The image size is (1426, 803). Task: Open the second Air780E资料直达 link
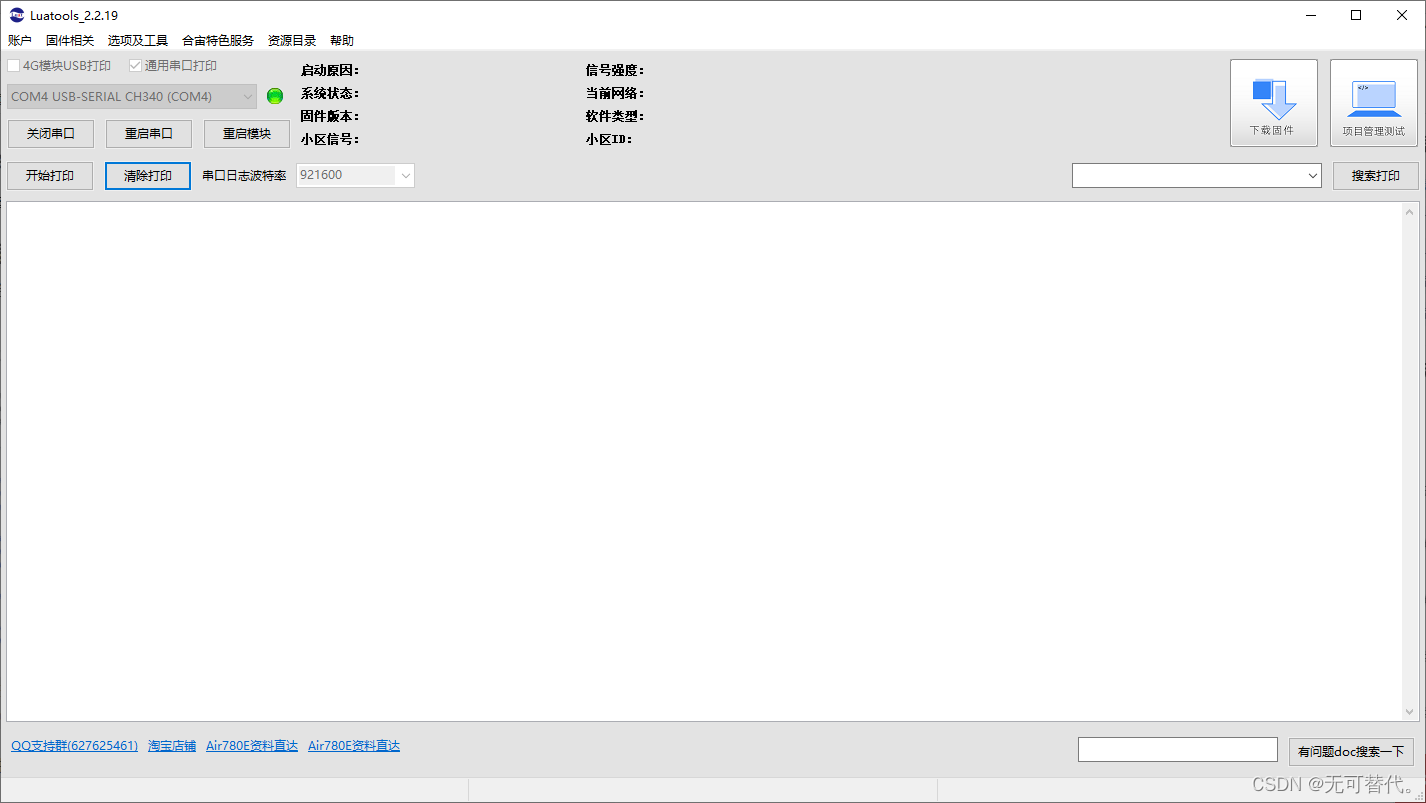coord(354,746)
